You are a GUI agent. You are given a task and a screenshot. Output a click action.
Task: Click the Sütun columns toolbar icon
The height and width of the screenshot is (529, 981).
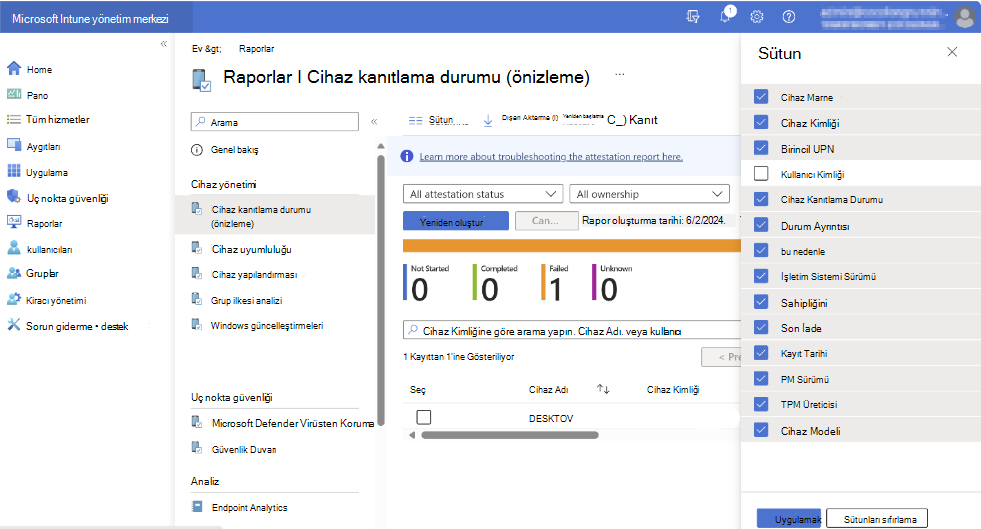(415, 120)
